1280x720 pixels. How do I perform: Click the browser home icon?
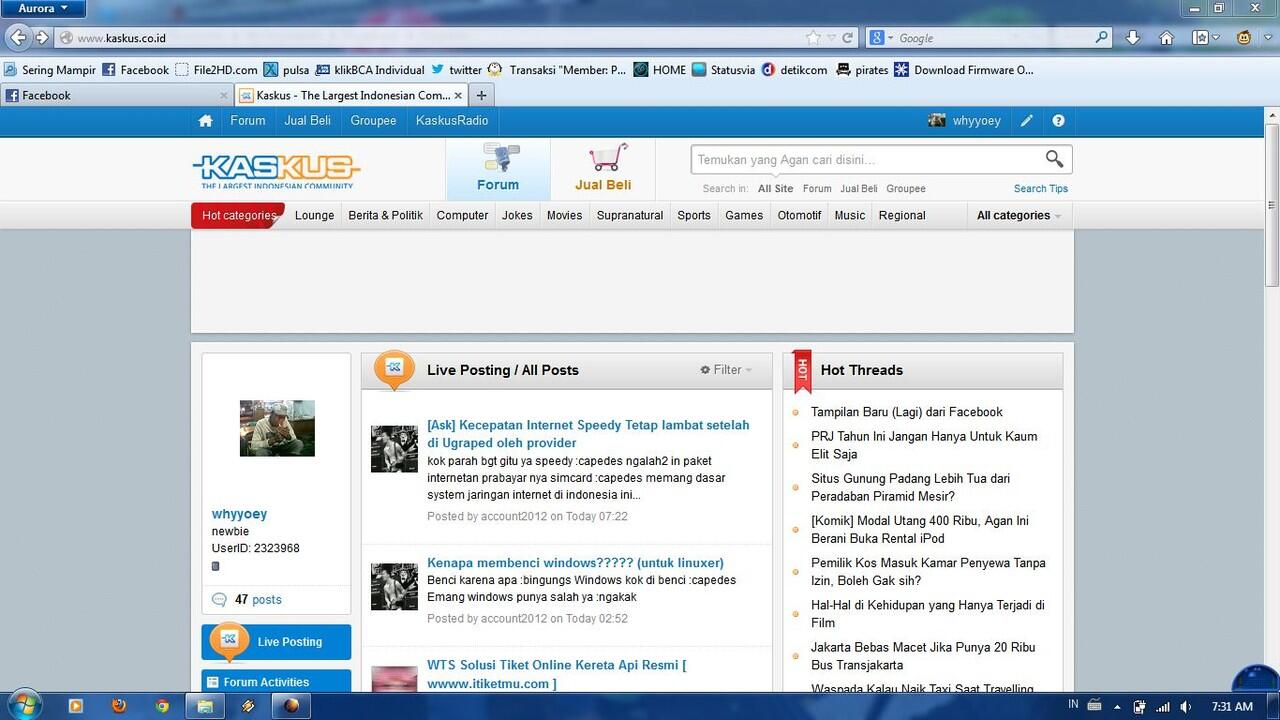1166,38
